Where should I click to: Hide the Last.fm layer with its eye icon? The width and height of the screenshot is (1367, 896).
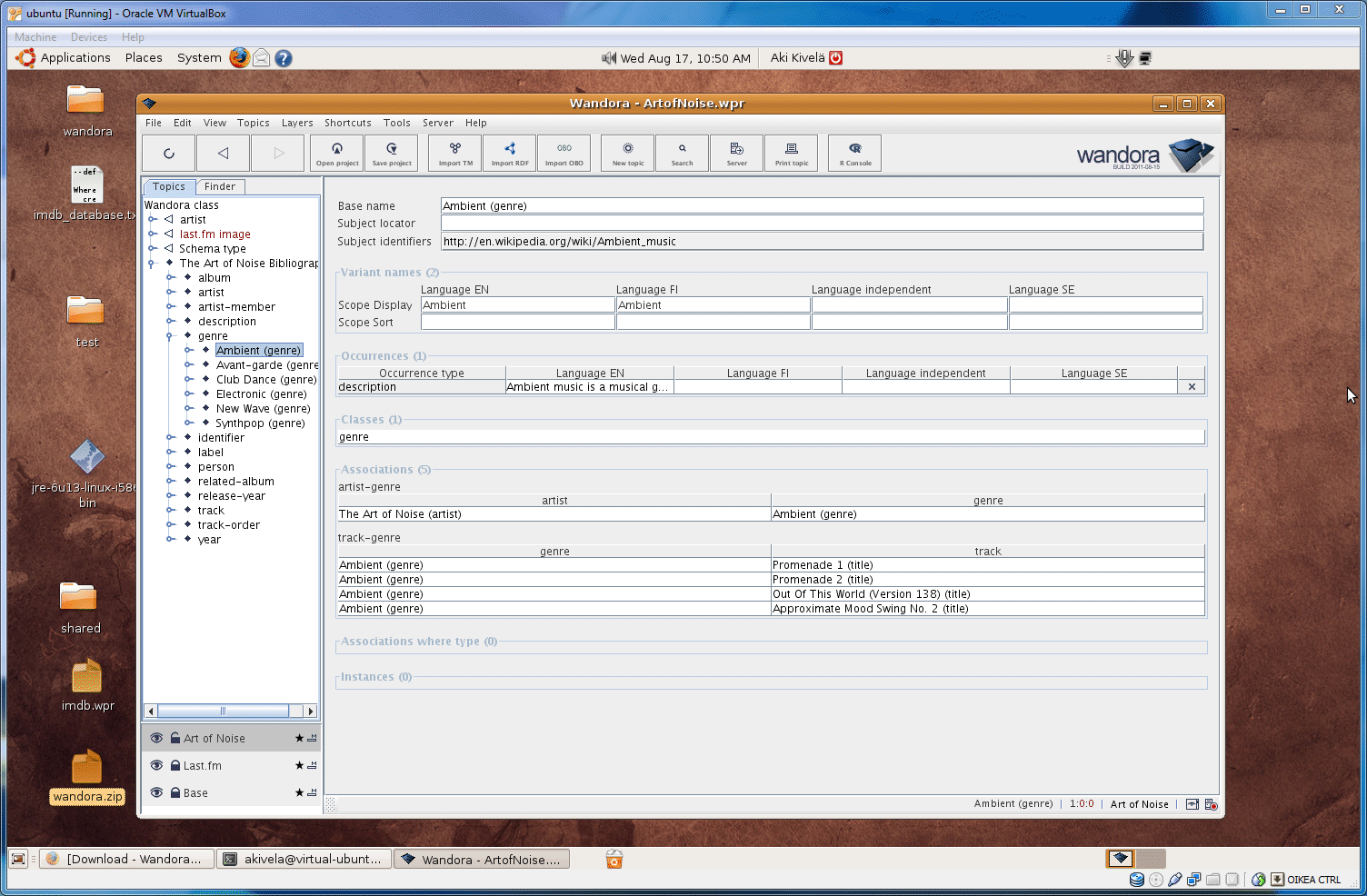pyautogui.click(x=156, y=765)
